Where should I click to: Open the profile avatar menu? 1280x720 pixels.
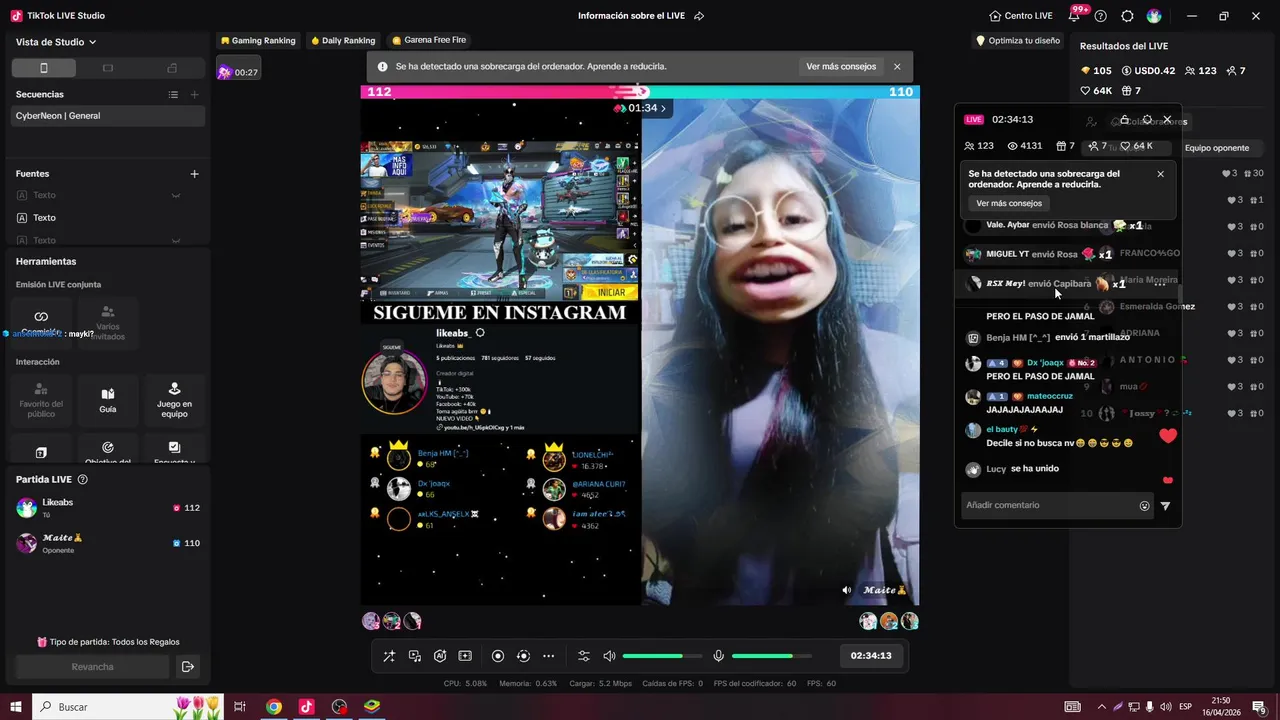tap(1154, 16)
